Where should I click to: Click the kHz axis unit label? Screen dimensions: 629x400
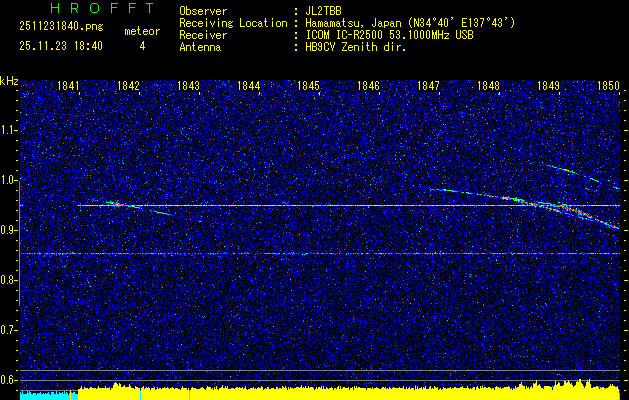9,80
